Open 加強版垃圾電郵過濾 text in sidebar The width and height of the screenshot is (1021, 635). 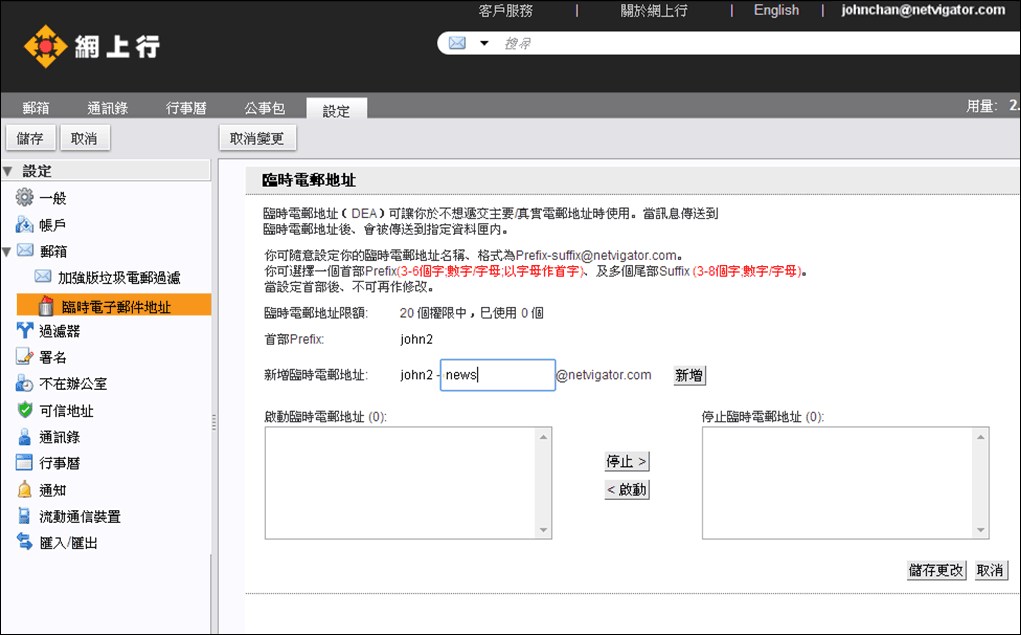[x=119, y=278]
